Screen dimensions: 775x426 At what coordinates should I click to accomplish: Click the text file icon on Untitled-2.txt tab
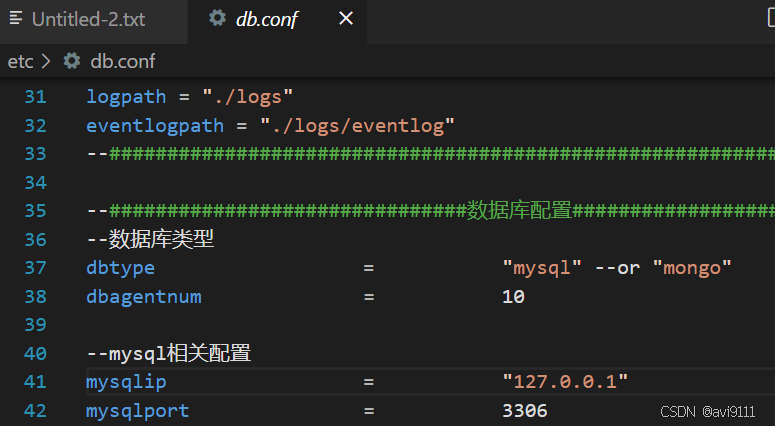pos(16,19)
